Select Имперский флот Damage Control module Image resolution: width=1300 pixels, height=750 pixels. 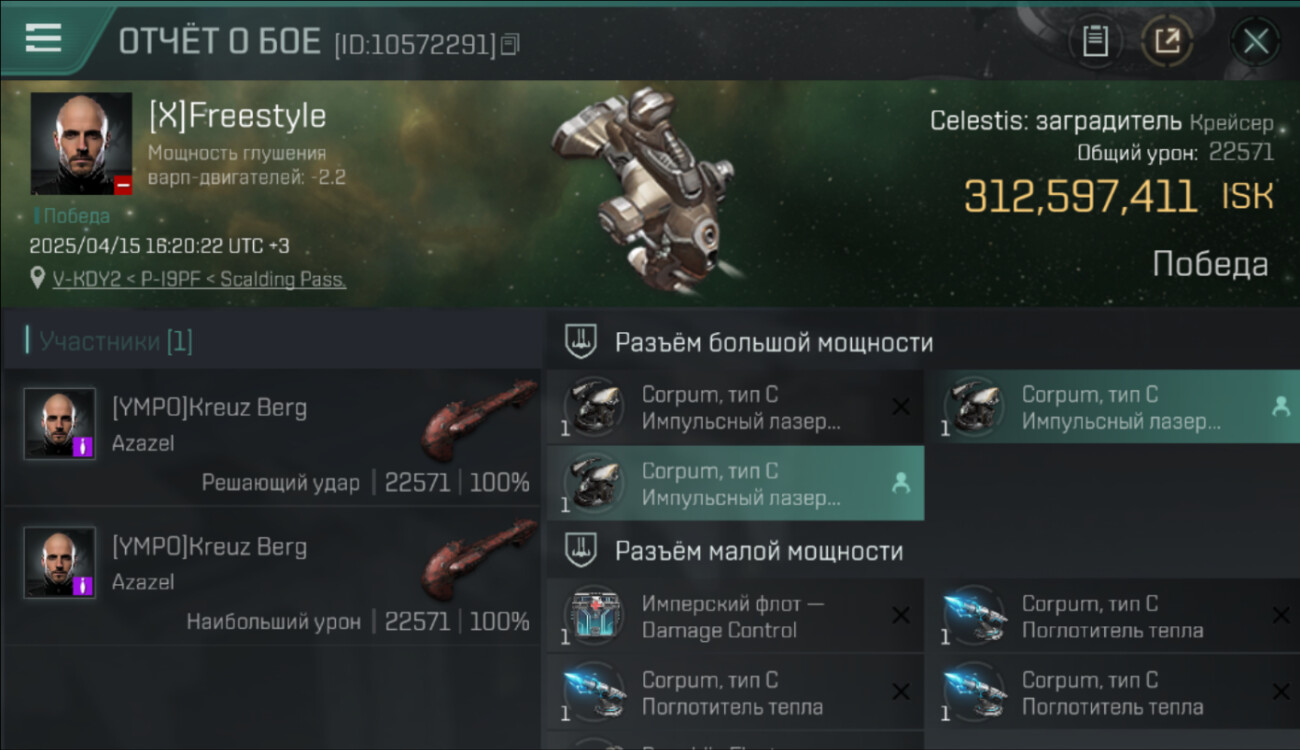tap(735, 617)
